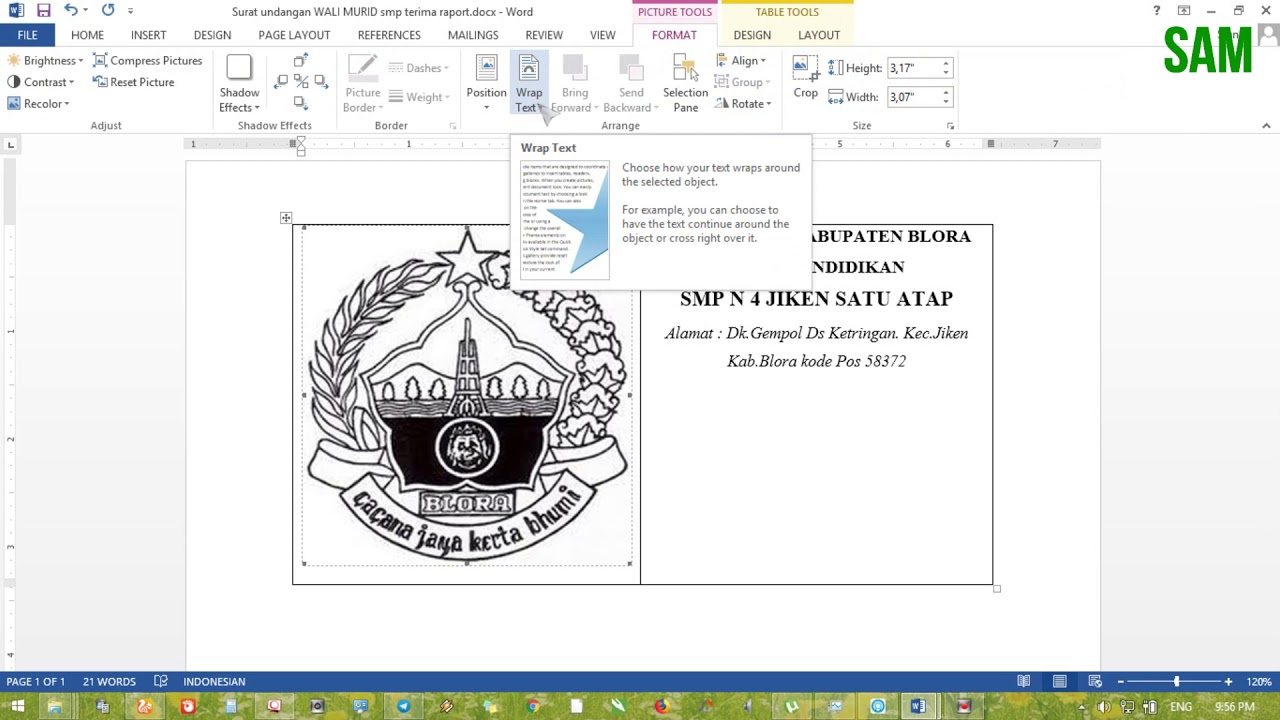Screen dimensions: 1280x720
Task: Increase picture Height with up spinner
Action: 946,63
